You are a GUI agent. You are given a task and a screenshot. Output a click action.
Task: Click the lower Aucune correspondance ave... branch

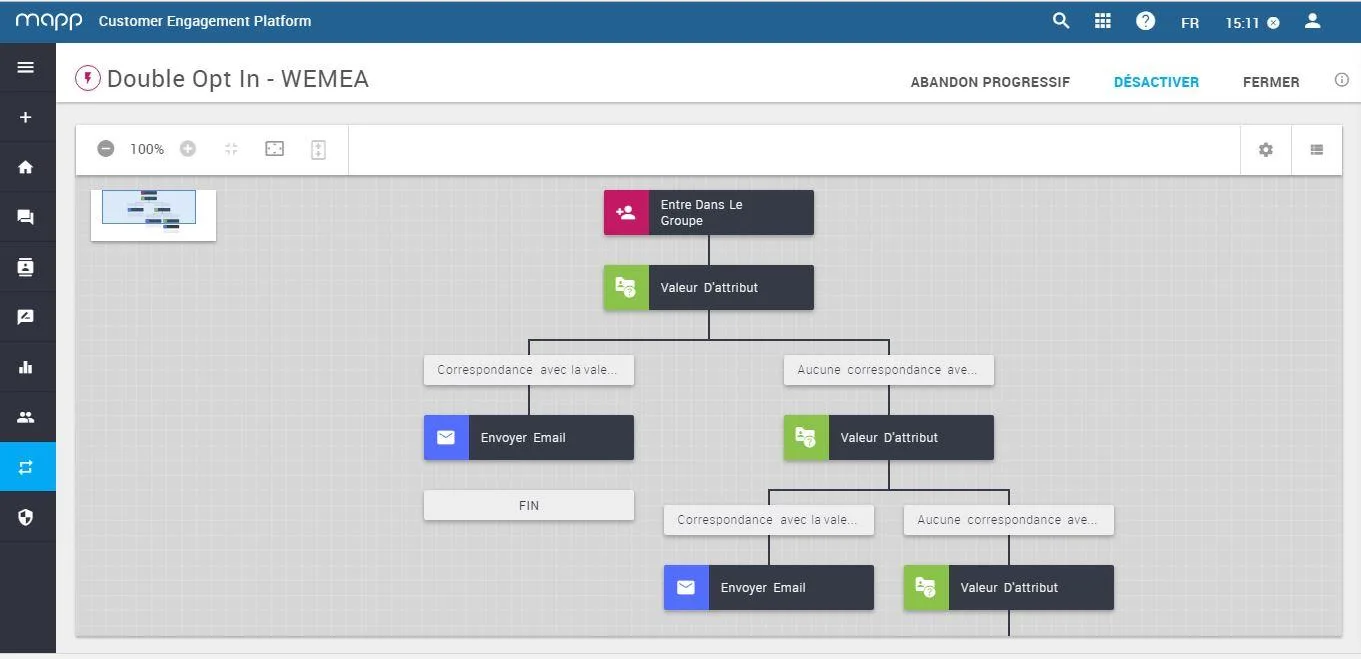[1009, 520]
